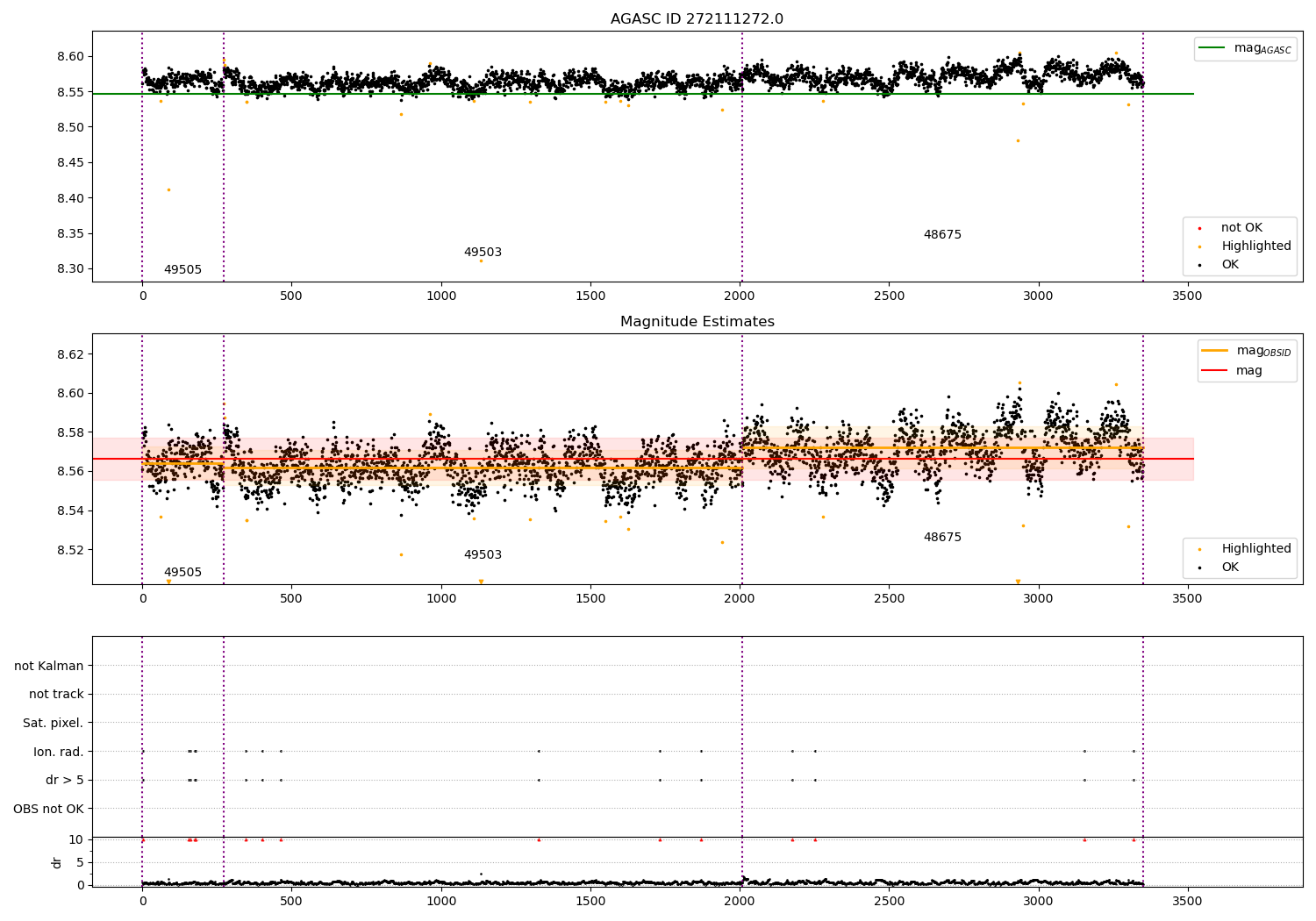The image size is (1316, 921).
Task: Click y-axis tick 8.45 in top plot
Action: pyautogui.click(x=71, y=163)
